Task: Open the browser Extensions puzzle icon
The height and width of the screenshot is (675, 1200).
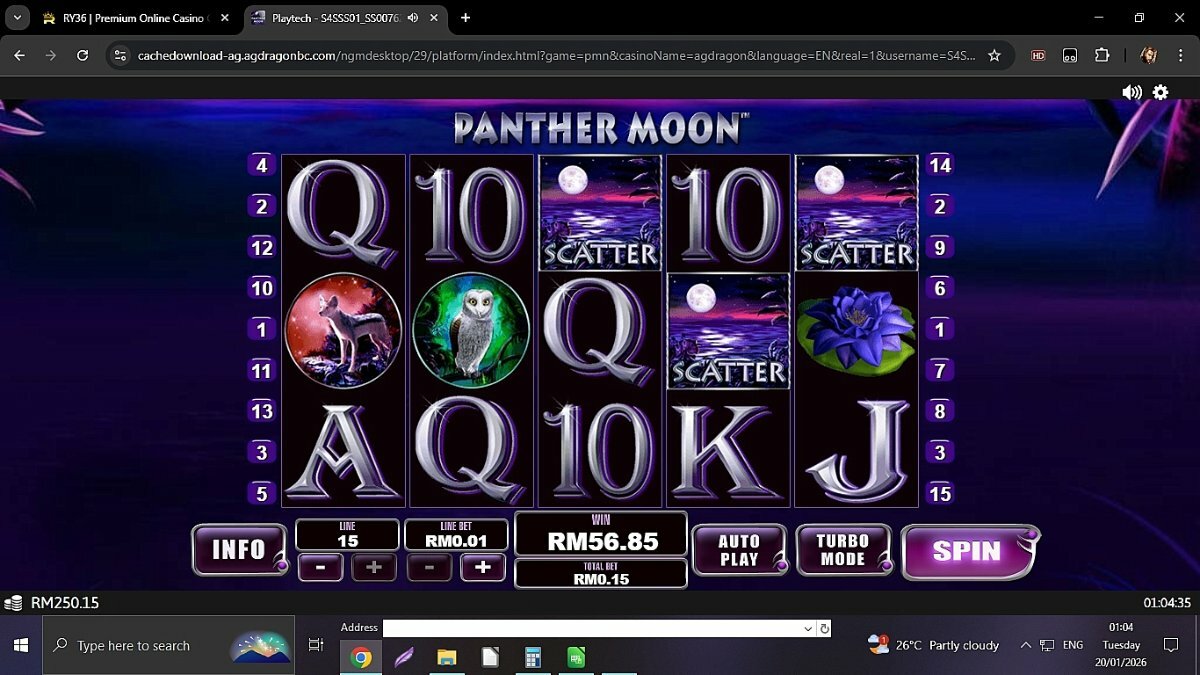Action: [1102, 56]
